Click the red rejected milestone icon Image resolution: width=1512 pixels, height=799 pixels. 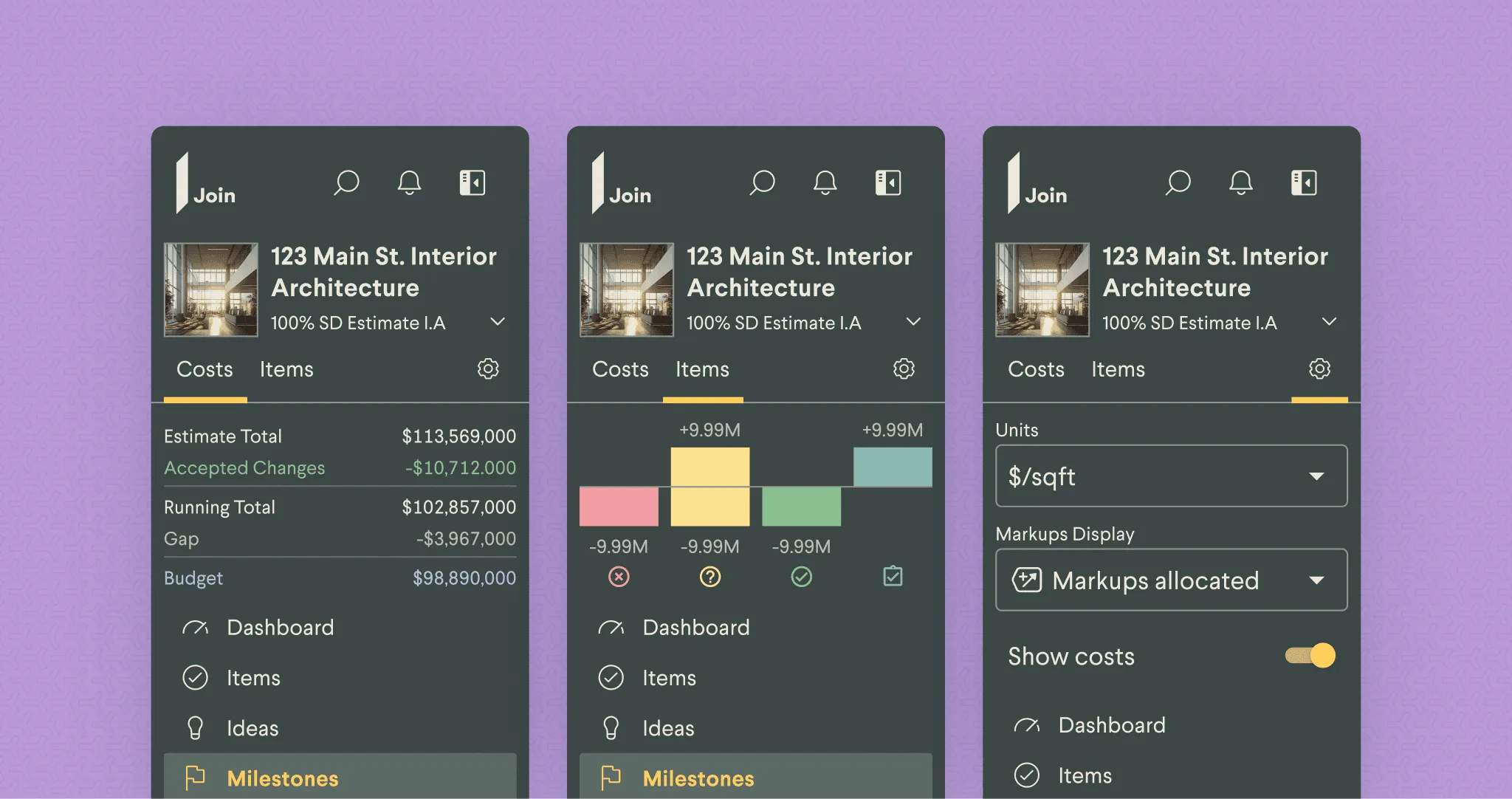click(x=619, y=577)
